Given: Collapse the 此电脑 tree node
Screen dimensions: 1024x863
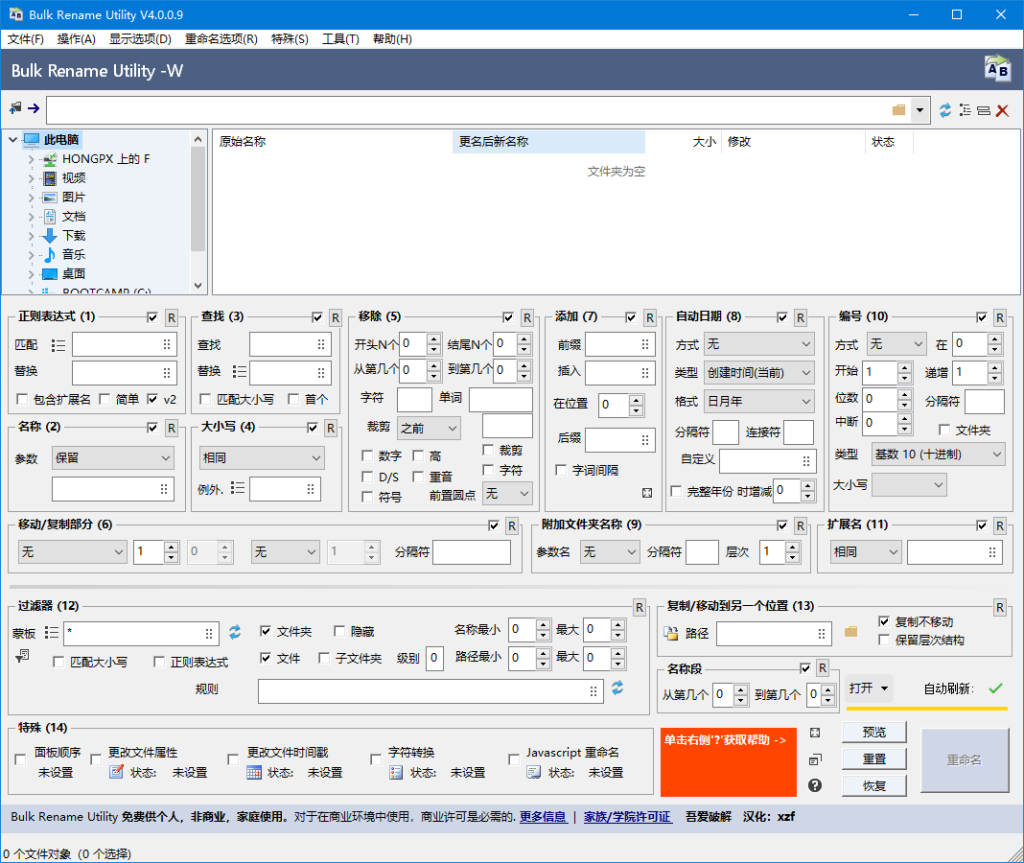Looking at the screenshot, I should coord(12,139).
